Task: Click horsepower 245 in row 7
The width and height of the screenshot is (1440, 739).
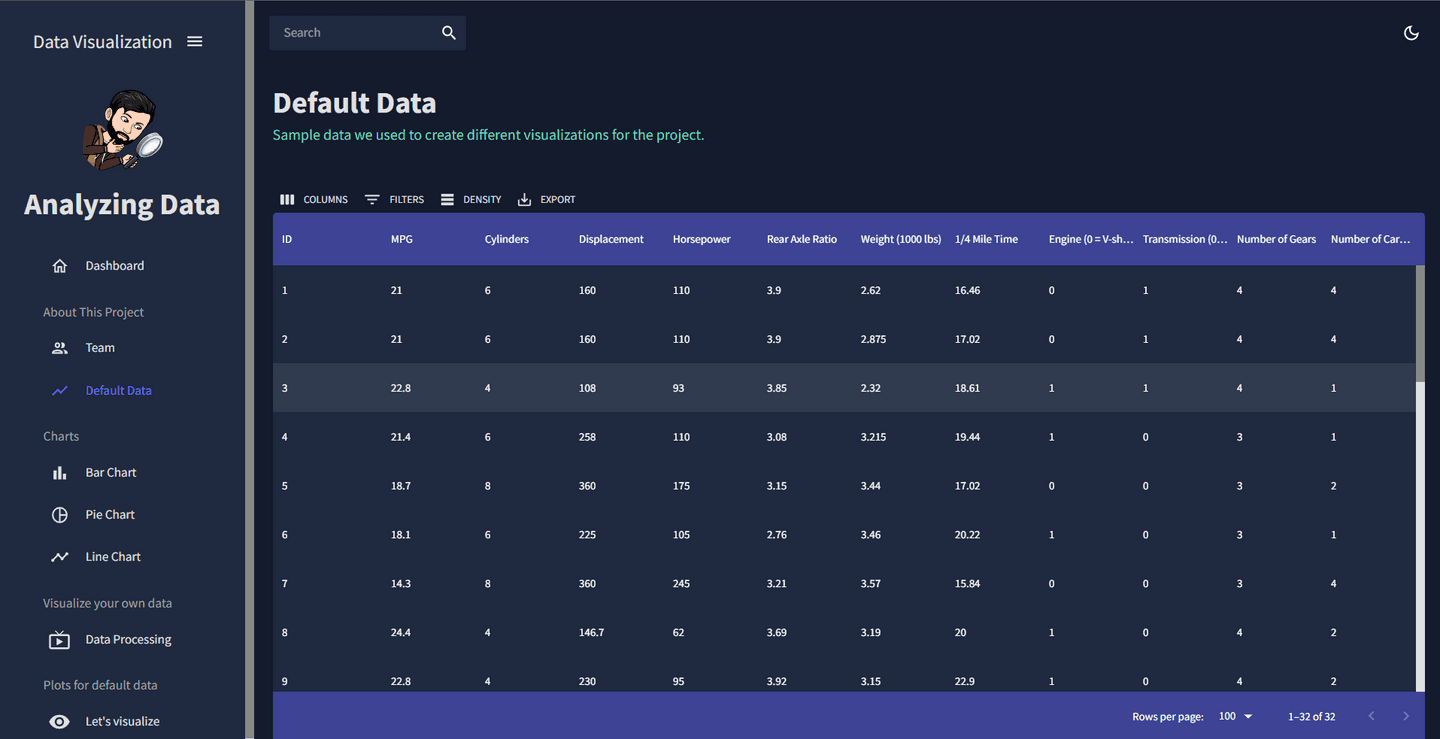Action: tap(681, 584)
